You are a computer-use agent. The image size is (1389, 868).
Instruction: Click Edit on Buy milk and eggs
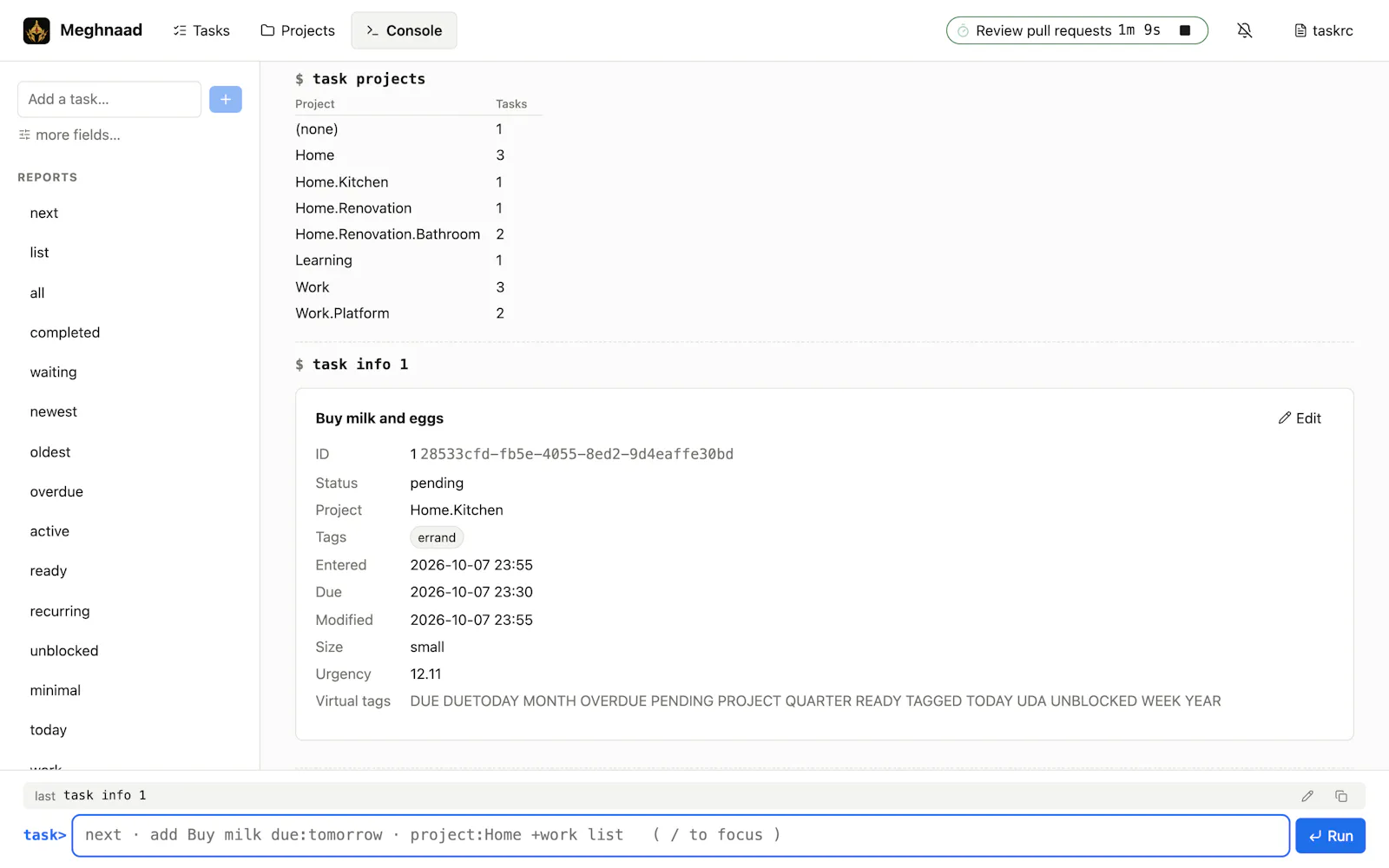pyautogui.click(x=1300, y=418)
